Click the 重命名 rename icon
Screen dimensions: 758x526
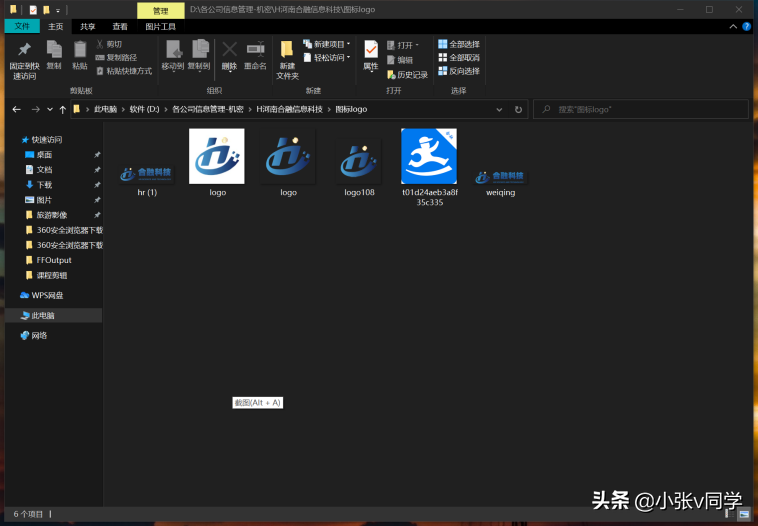[x=255, y=49]
